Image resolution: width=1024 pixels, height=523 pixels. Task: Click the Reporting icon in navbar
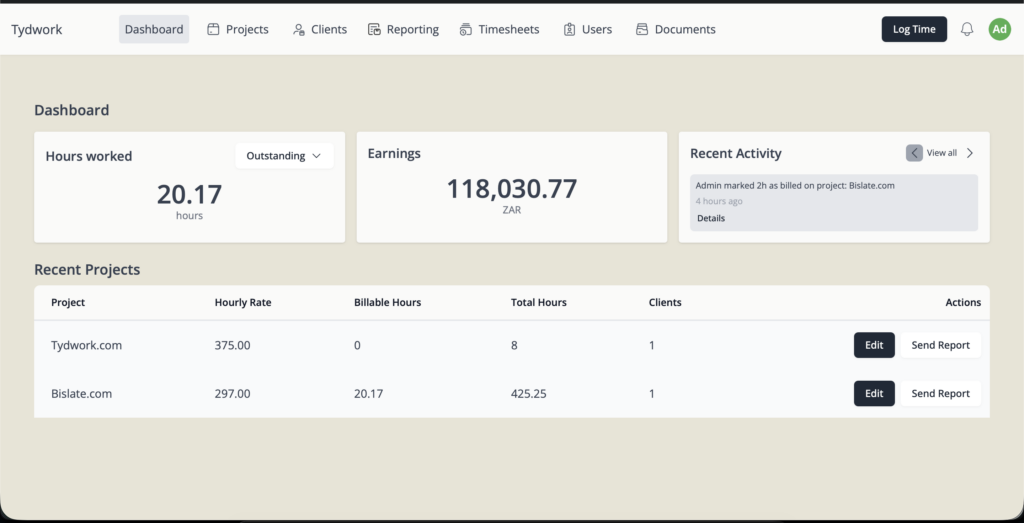pos(374,30)
